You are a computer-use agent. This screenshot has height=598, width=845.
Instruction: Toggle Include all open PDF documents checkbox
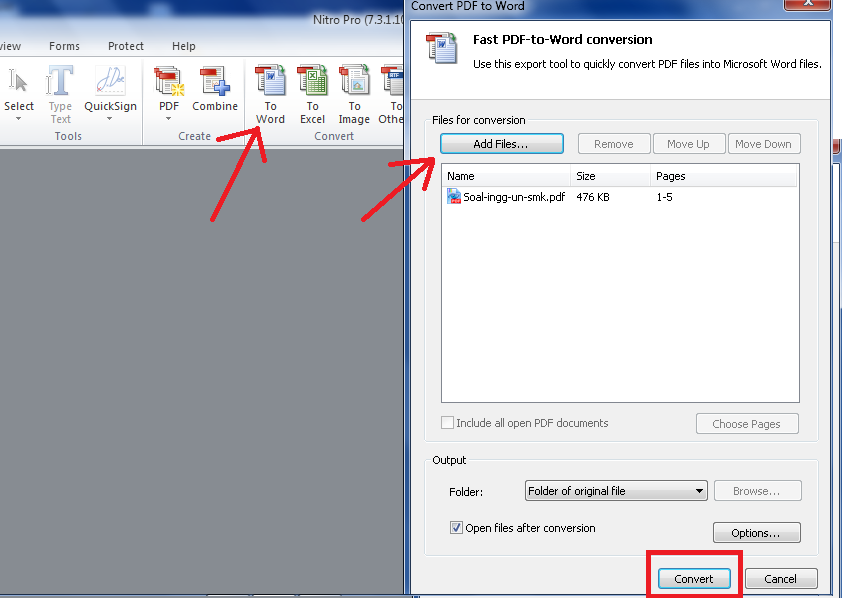point(447,423)
